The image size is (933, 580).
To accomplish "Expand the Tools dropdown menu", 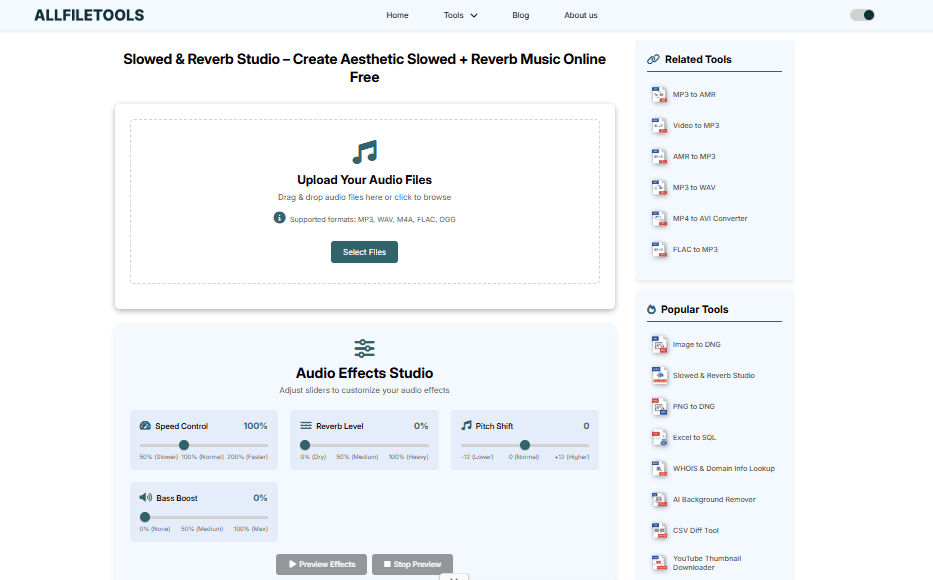I will click(x=460, y=15).
